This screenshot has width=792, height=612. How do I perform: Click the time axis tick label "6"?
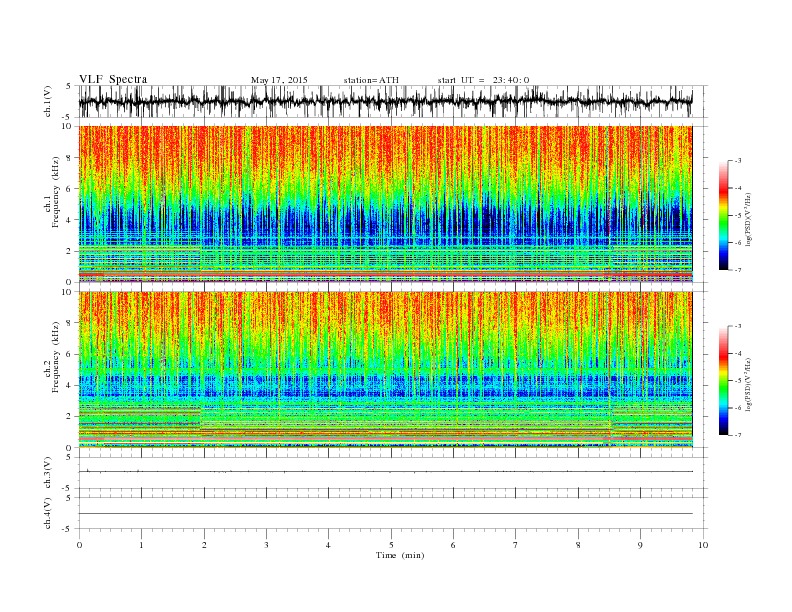click(454, 545)
